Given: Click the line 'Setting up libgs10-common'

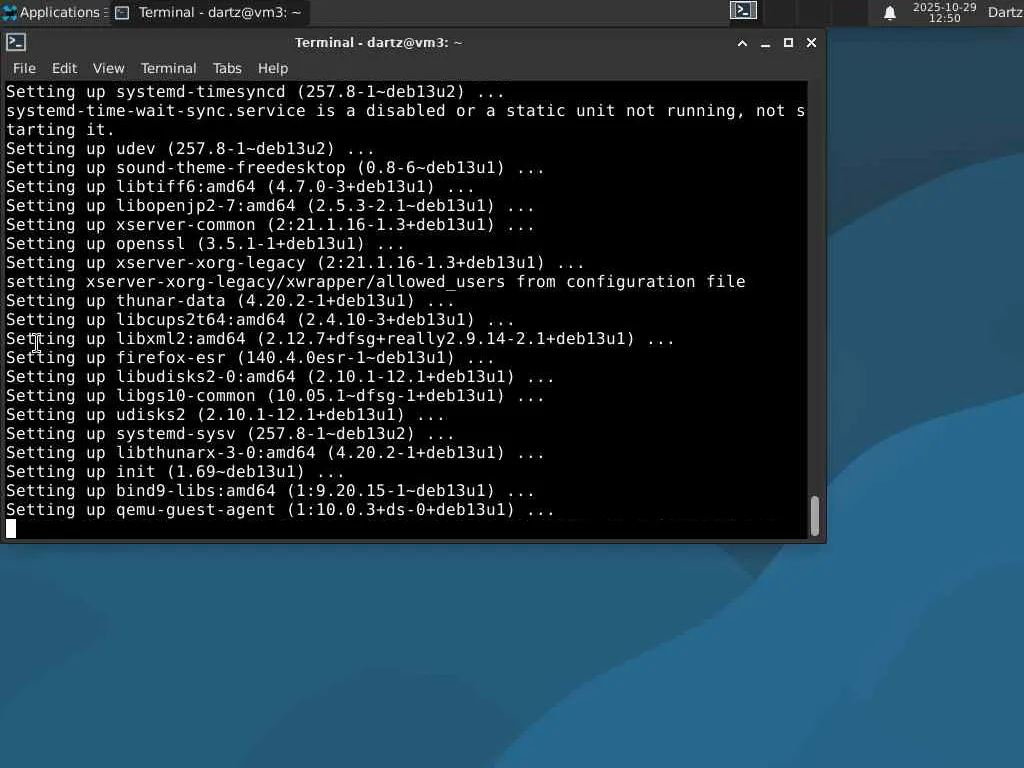Looking at the screenshot, I should [x=275, y=396].
